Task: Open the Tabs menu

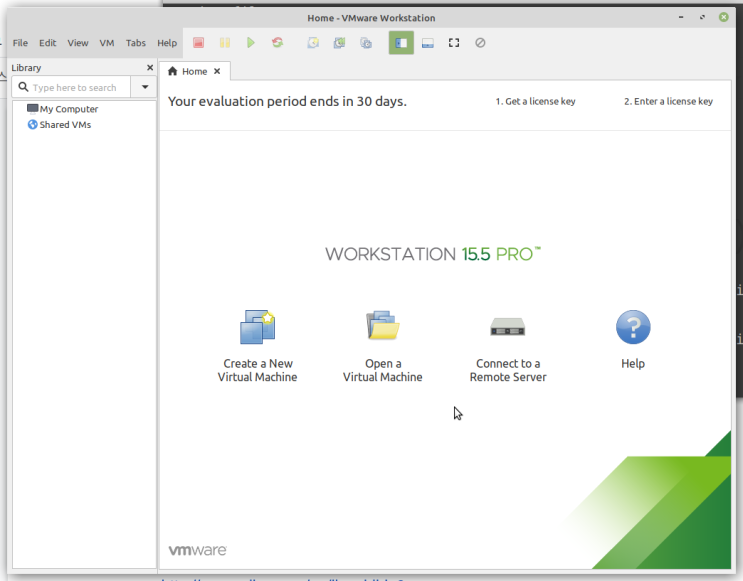Action: tap(136, 43)
